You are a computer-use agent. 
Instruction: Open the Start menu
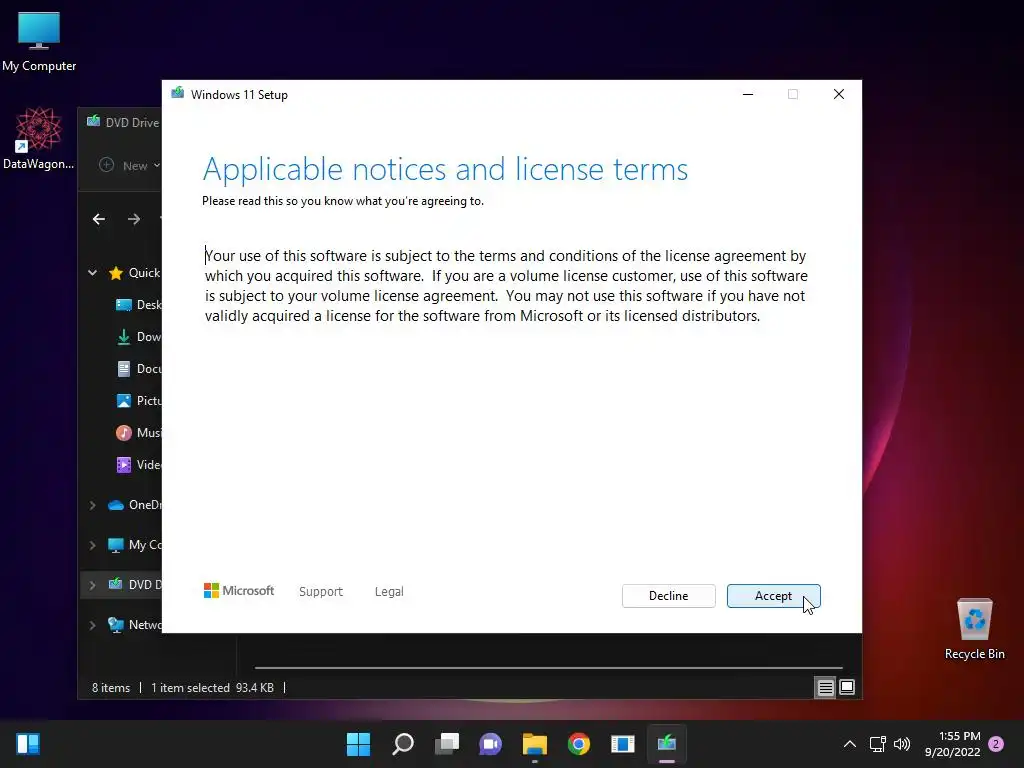[358, 744]
